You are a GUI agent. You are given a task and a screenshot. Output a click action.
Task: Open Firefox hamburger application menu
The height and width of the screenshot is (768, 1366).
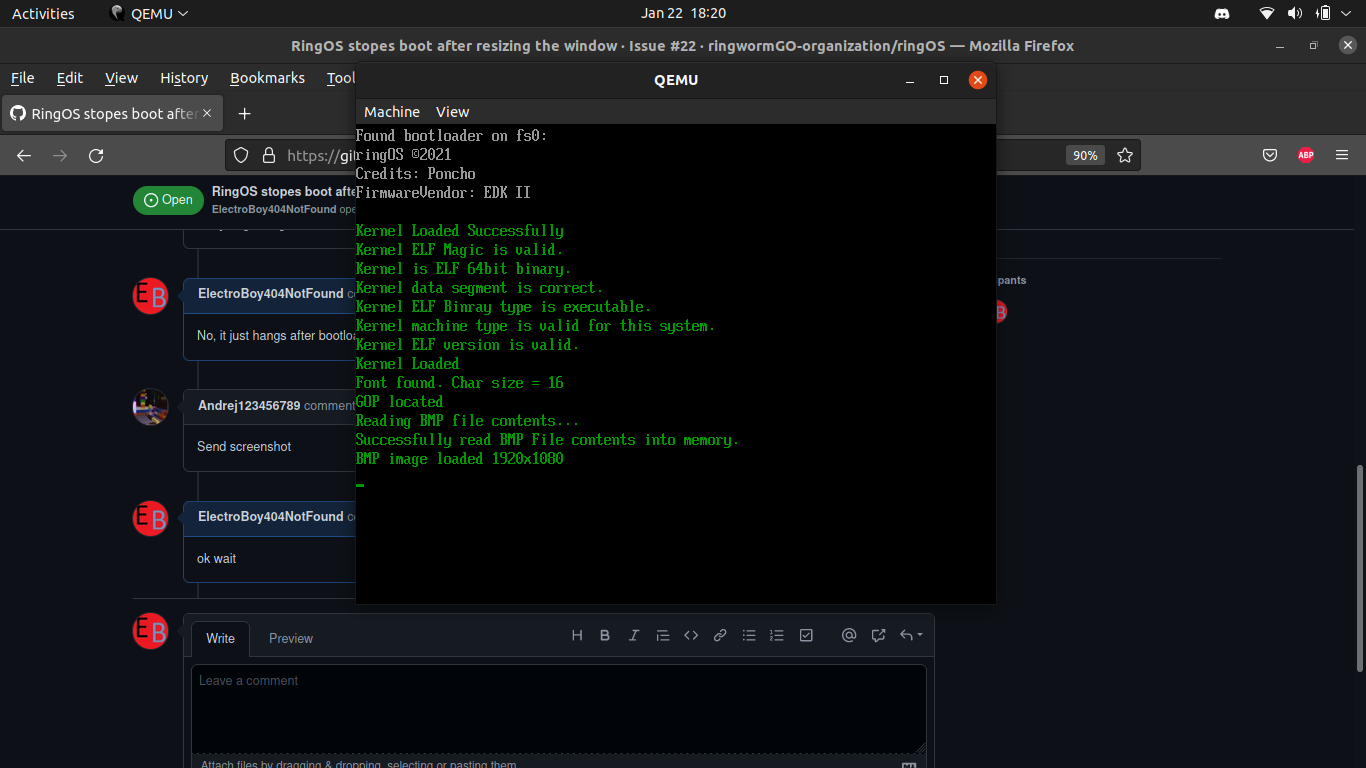point(1342,155)
